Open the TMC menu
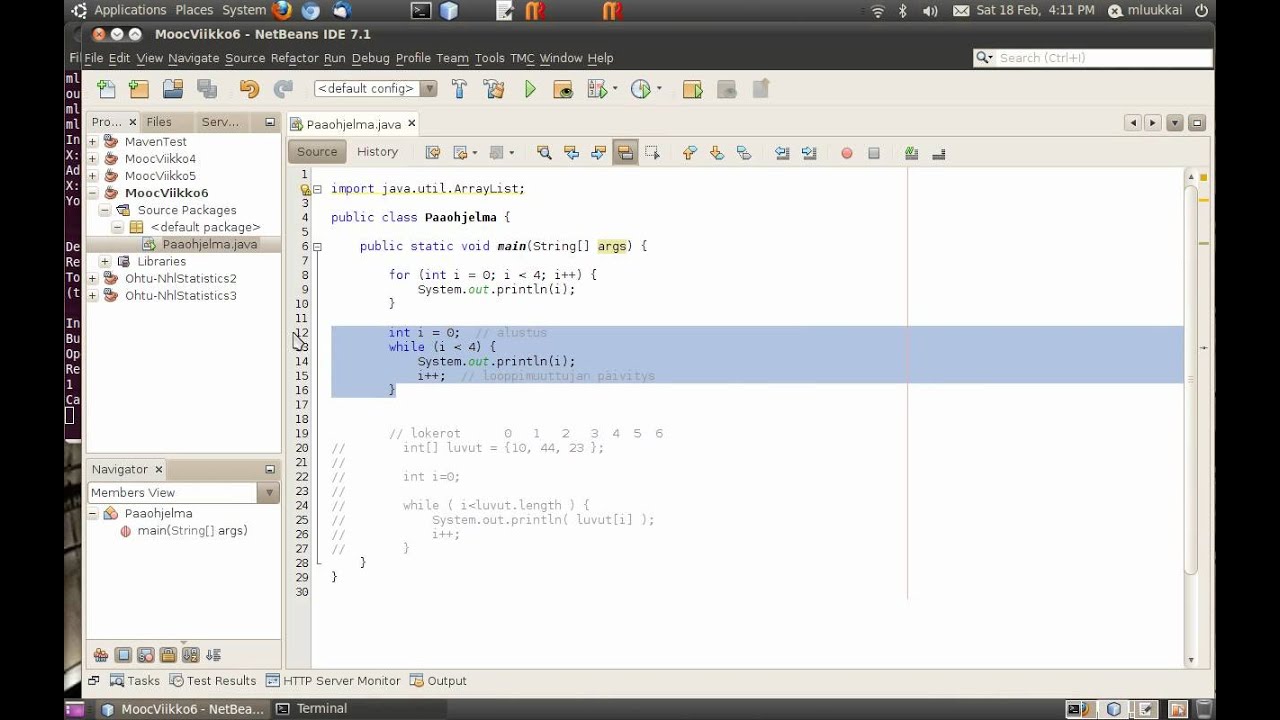The height and width of the screenshot is (720, 1280). point(522,58)
